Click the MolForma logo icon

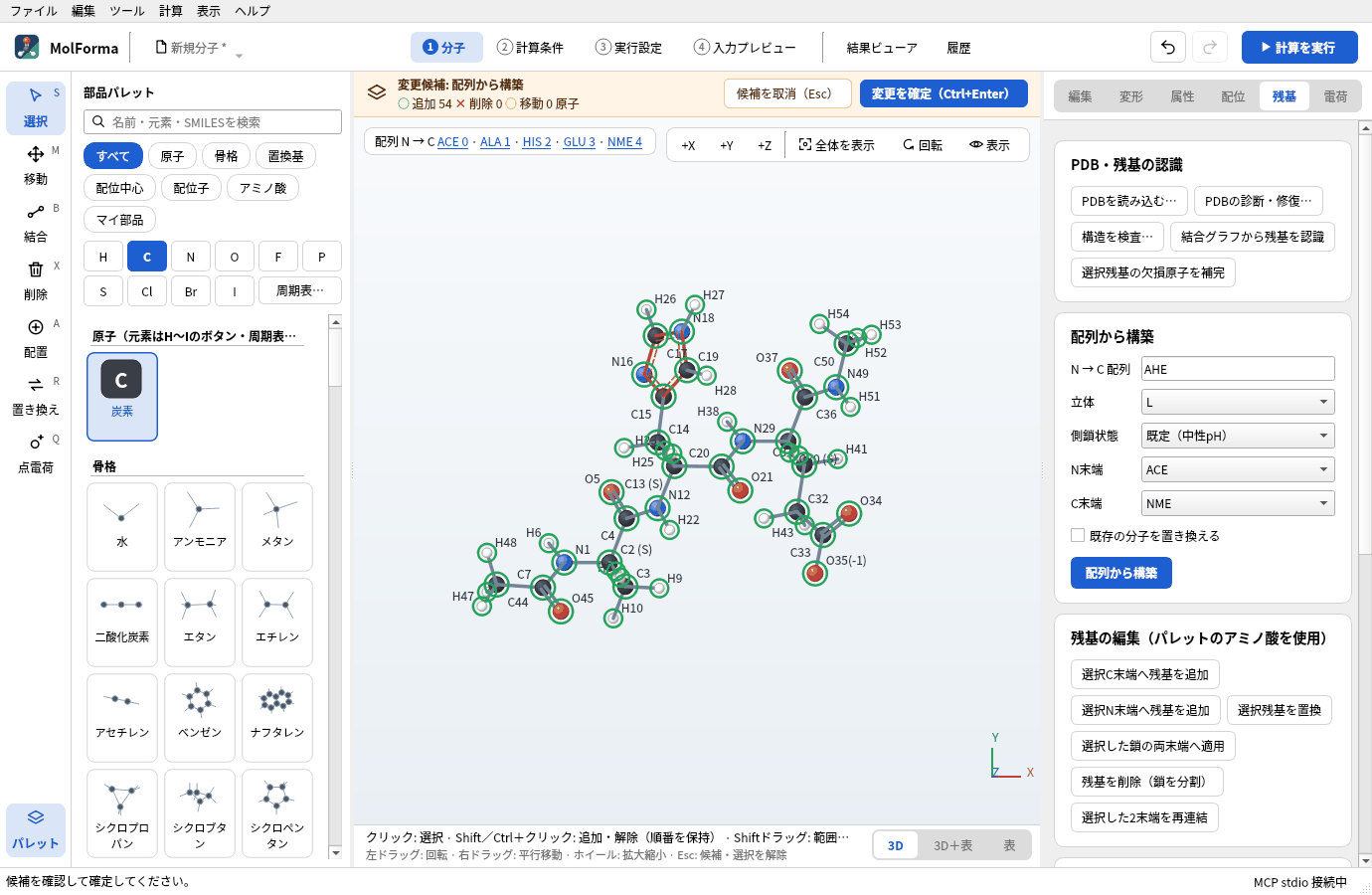pos(27,47)
